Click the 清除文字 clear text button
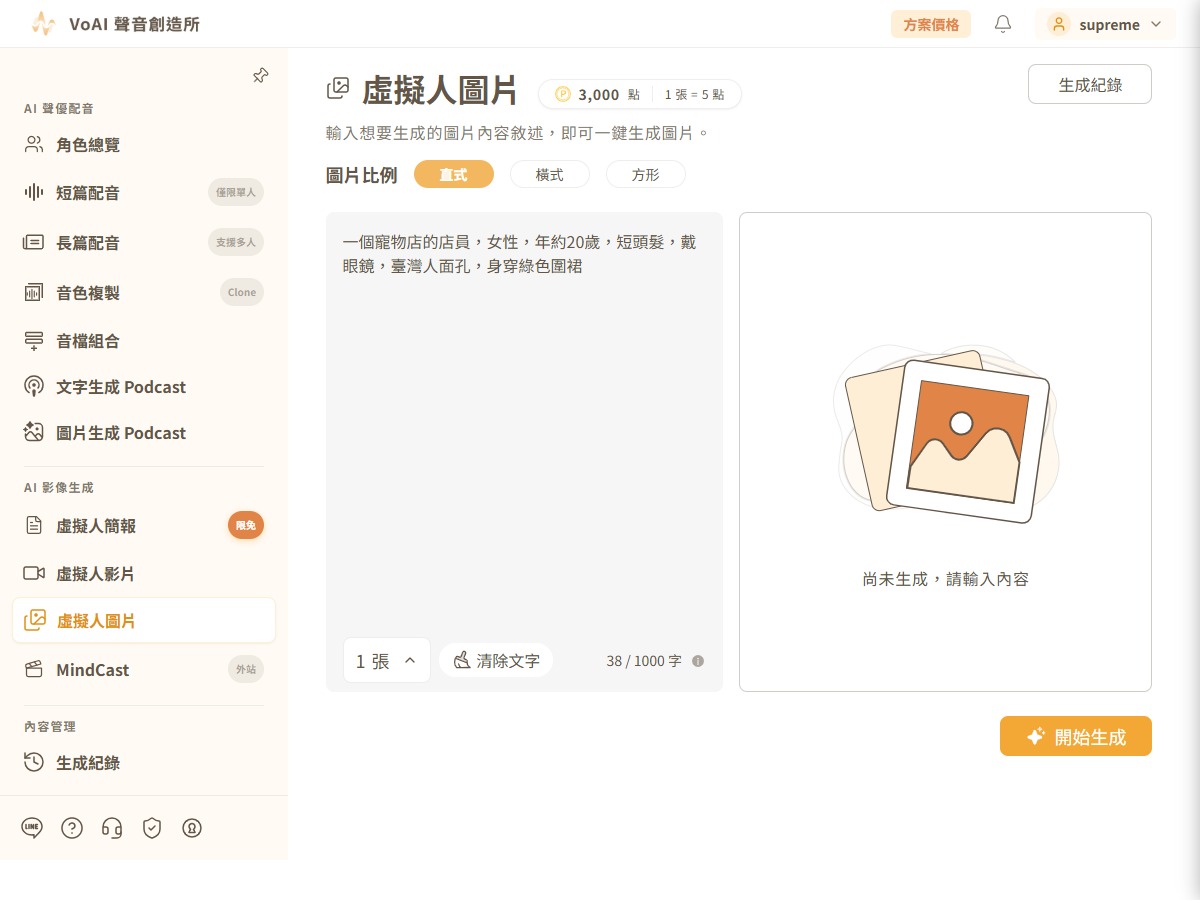Image resolution: width=1200 pixels, height=900 pixels. pyautogui.click(x=496, y=660)
